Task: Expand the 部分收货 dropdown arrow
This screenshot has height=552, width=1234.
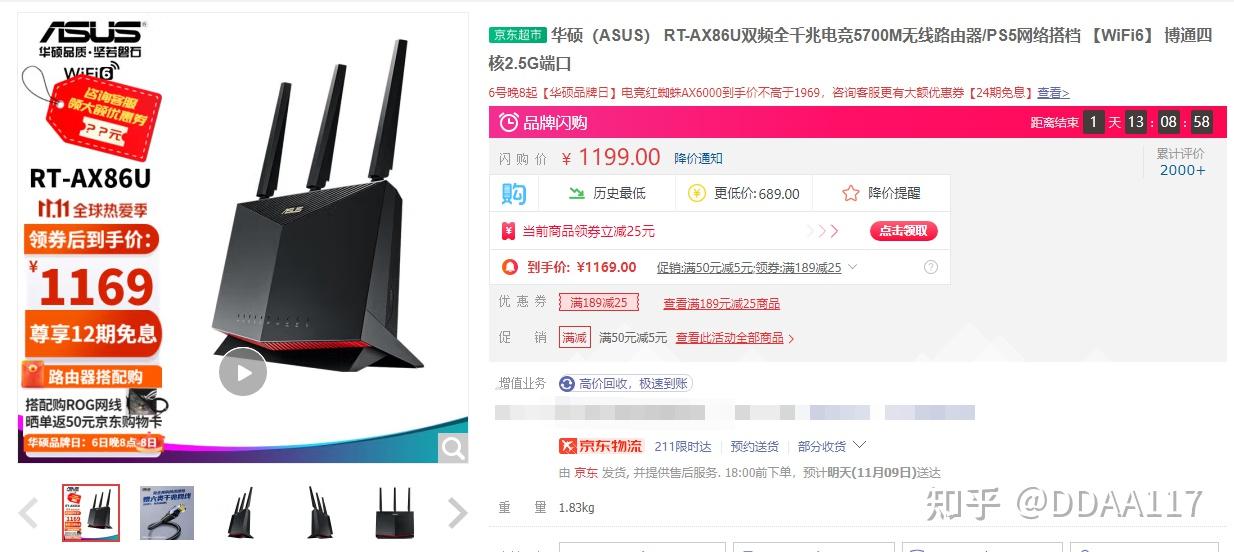Action: point(858,445)
